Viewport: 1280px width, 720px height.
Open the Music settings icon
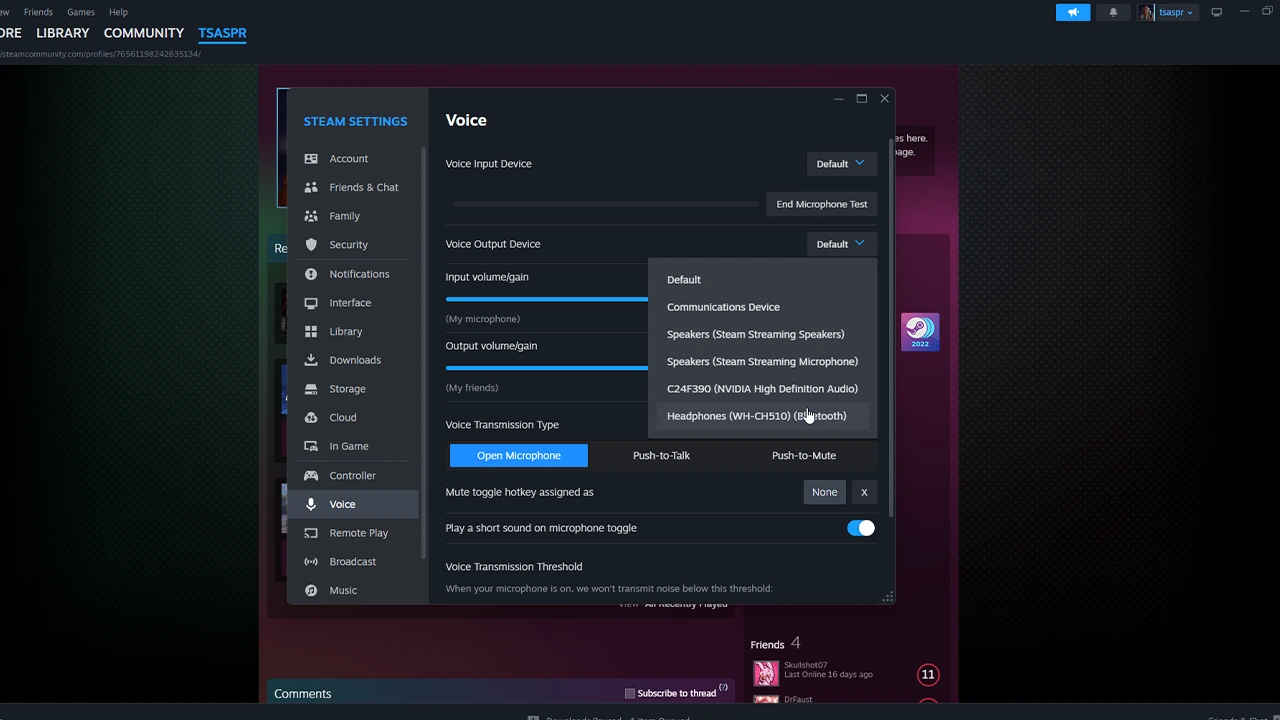tap(311, 590)
